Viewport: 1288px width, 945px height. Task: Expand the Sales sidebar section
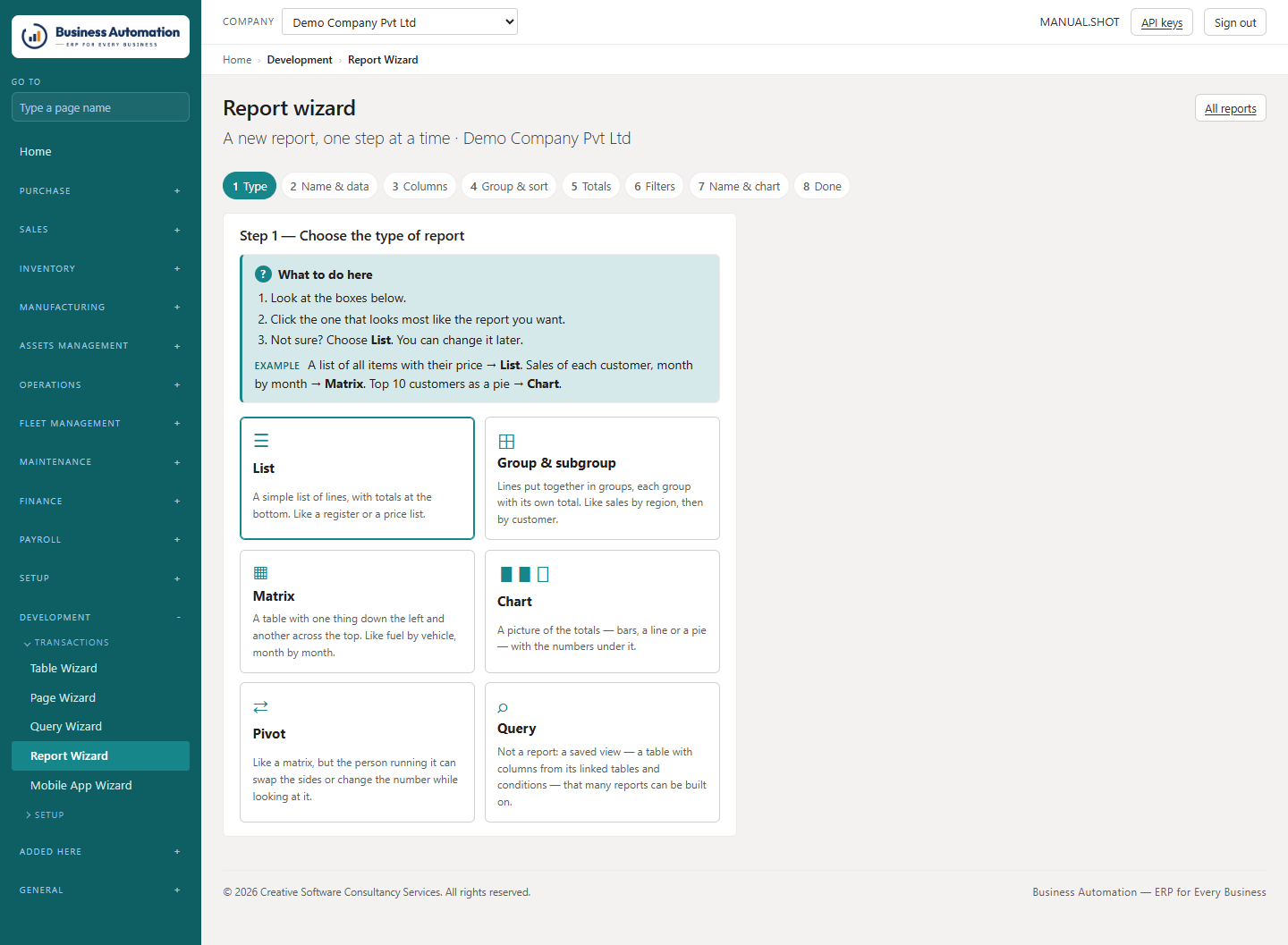[100, 230]
